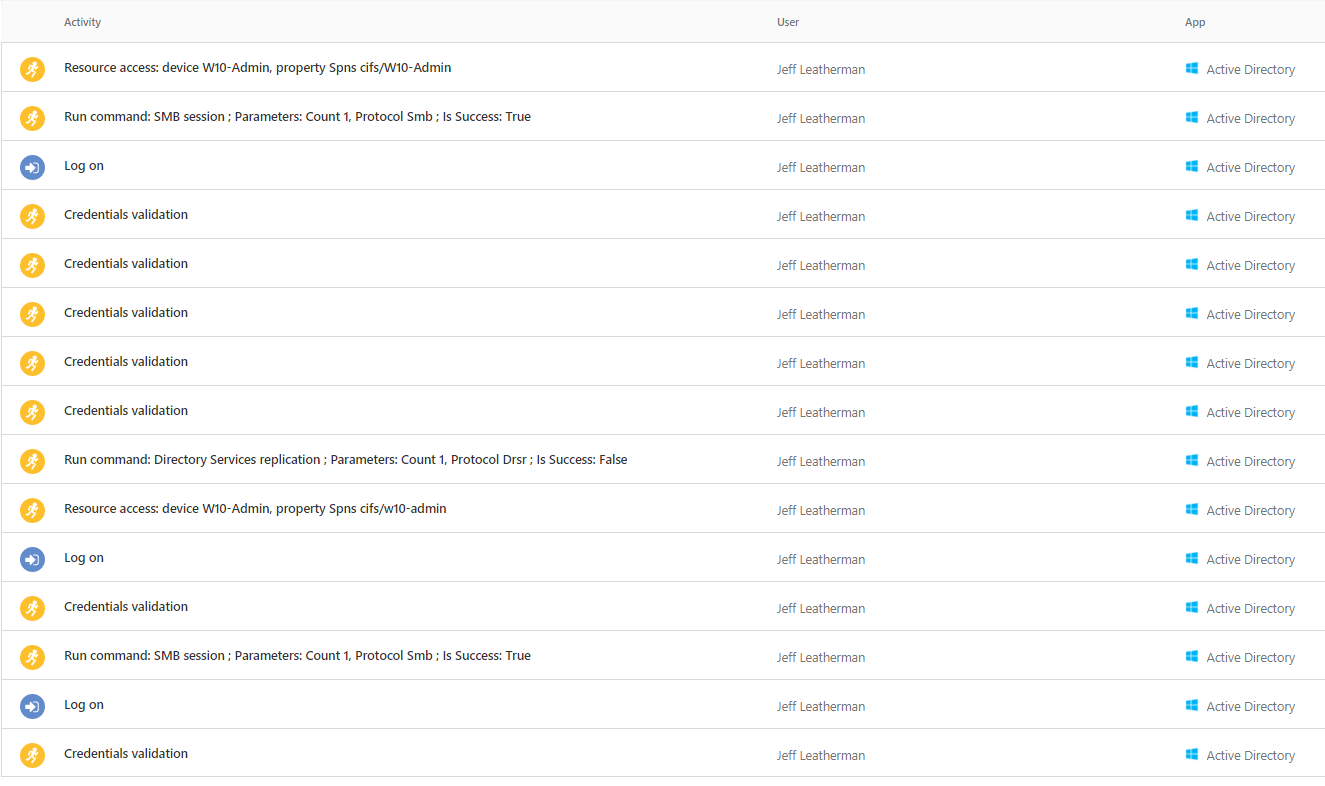Click the blue sign-in icon of the last Log on entry
The image size is (1325, 786).
point(32,706)
